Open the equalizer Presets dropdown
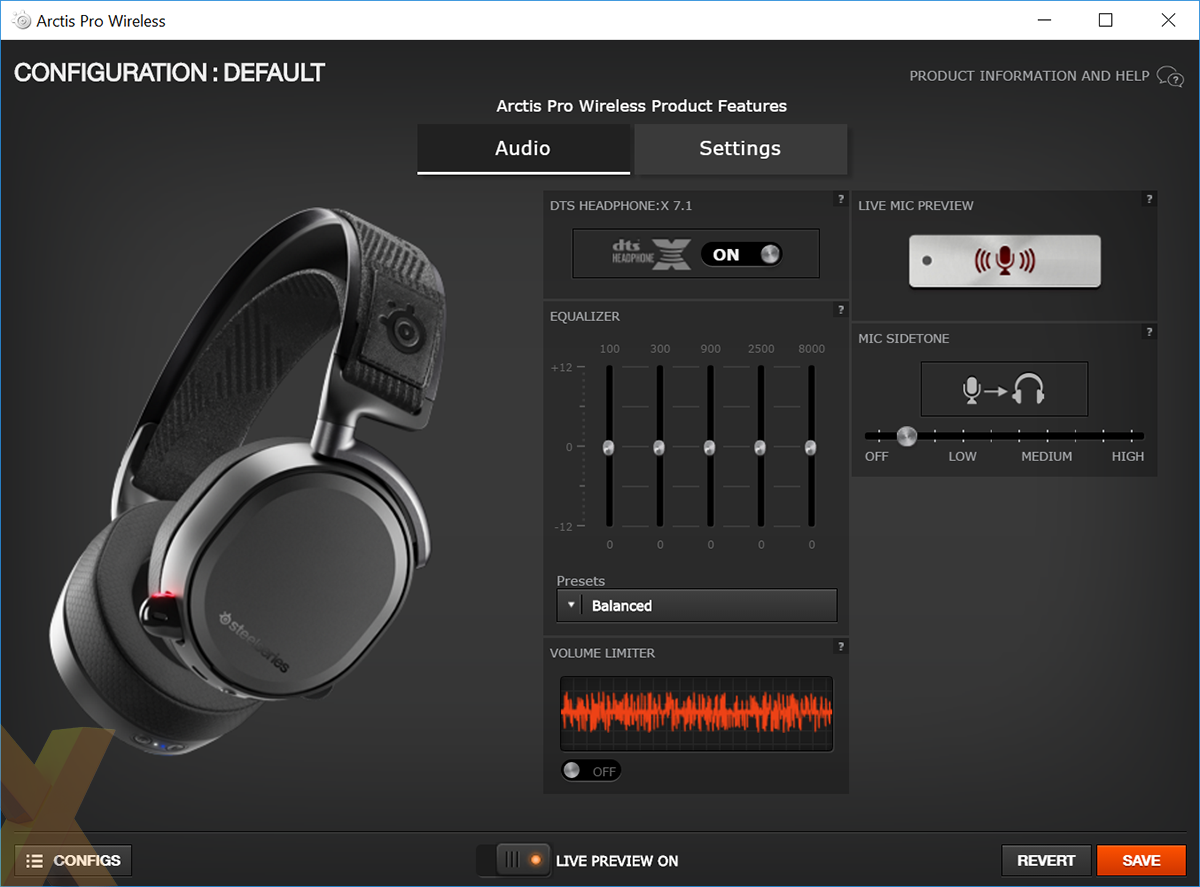 click(x=697, y=606)
